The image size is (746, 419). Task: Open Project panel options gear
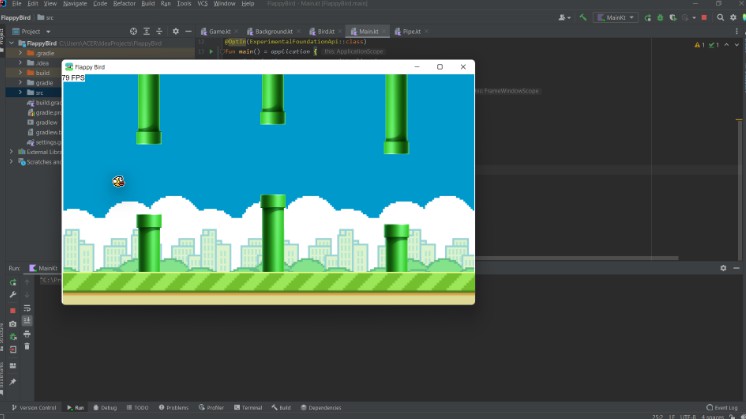coord(176,31)
